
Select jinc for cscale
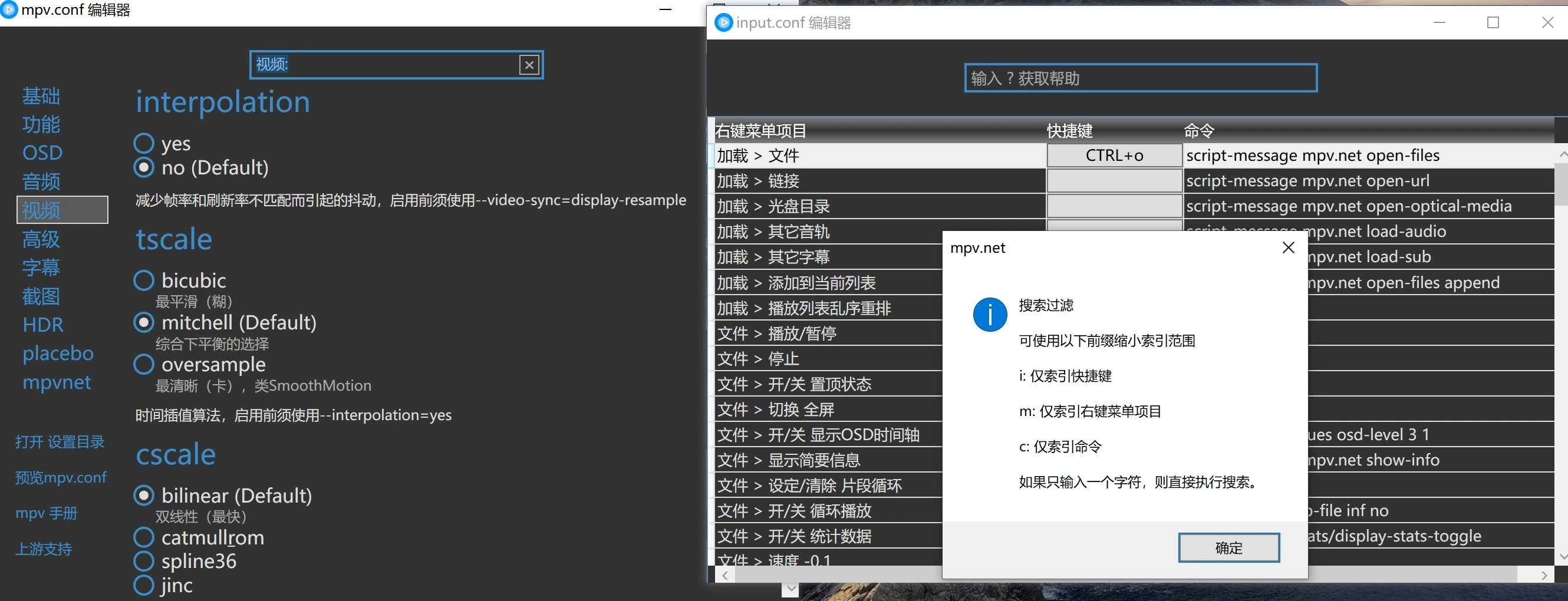[163, 585]
